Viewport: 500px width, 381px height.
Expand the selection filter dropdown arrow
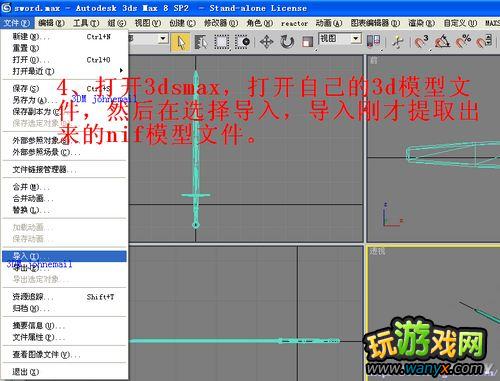coord(163,39)
